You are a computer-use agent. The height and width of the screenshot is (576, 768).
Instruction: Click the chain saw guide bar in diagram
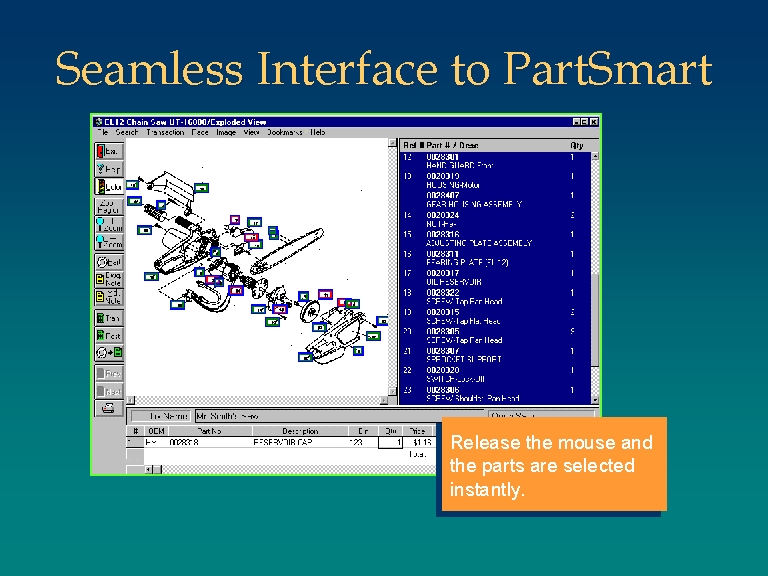(x=287, y=251)
